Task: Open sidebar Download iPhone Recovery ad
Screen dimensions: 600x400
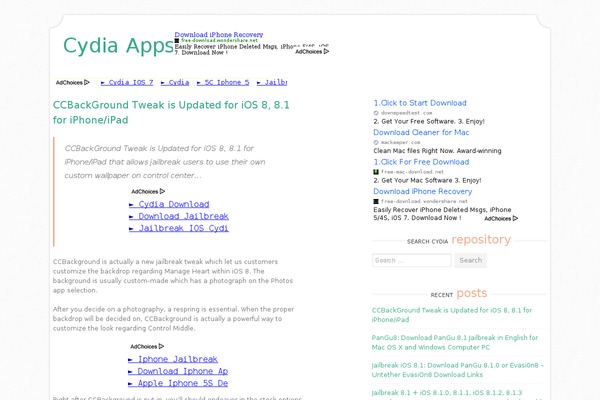Action: (x=422, y=191)
